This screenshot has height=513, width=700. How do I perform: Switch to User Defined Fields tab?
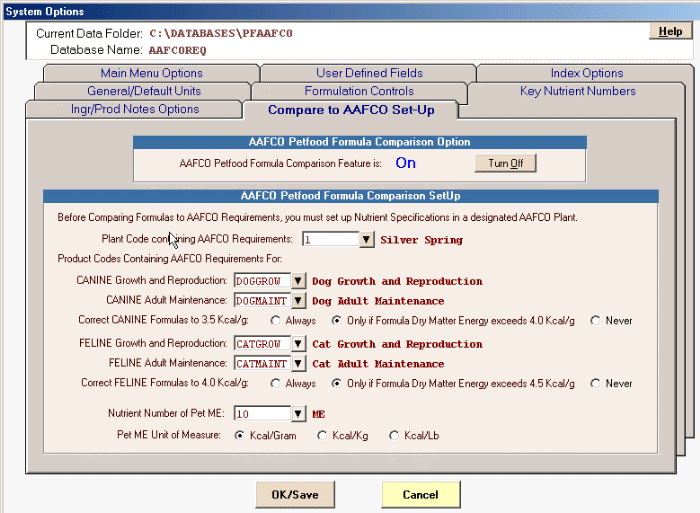369,73
